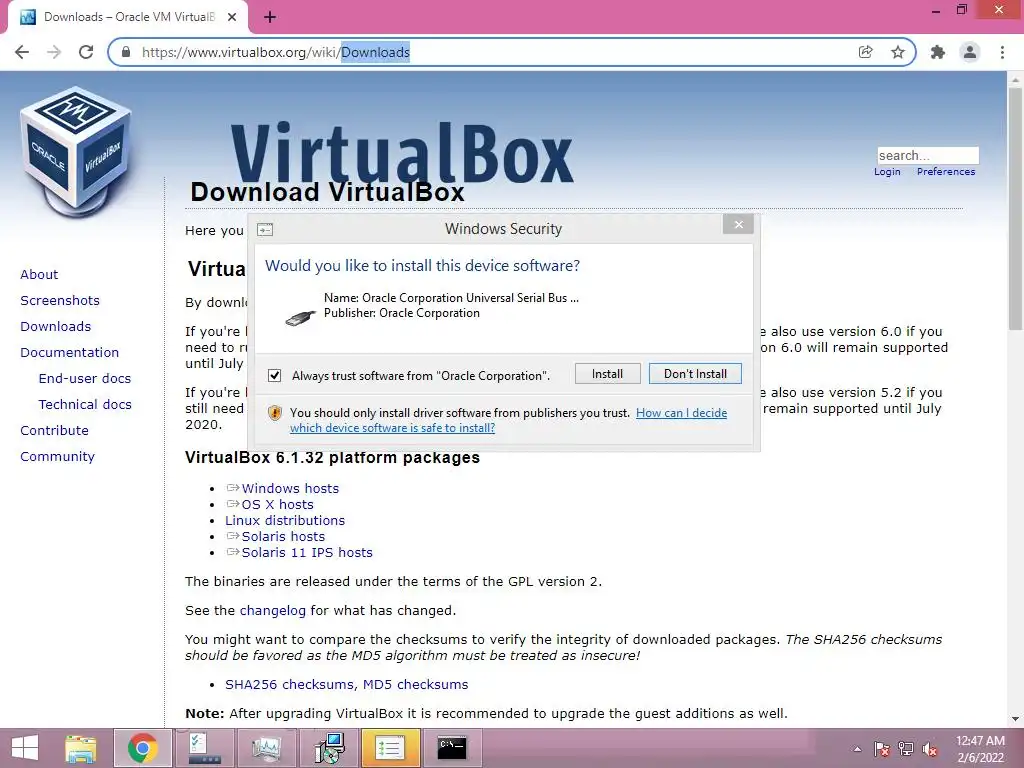Click the Windows Security dialog system icon
Viewport: 1024px width, 768px height.
pyautogui.click(x=265, y=230)
